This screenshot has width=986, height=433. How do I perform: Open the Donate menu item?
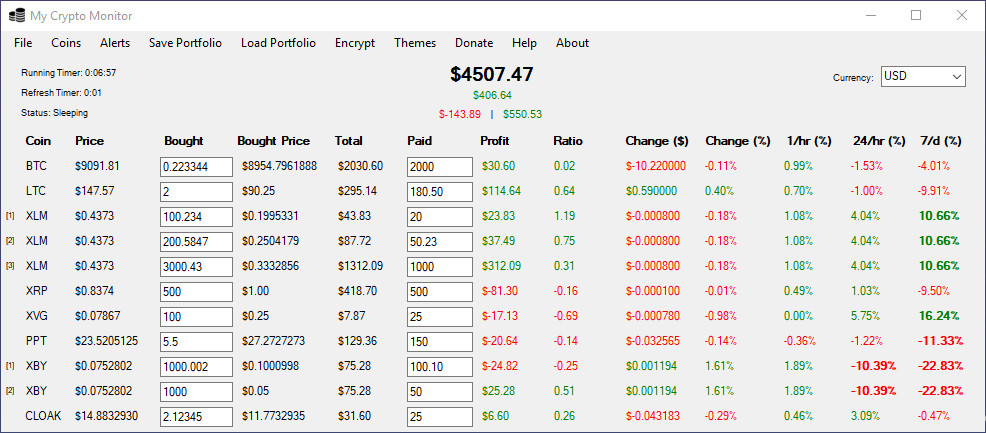[x=474, y=43]
